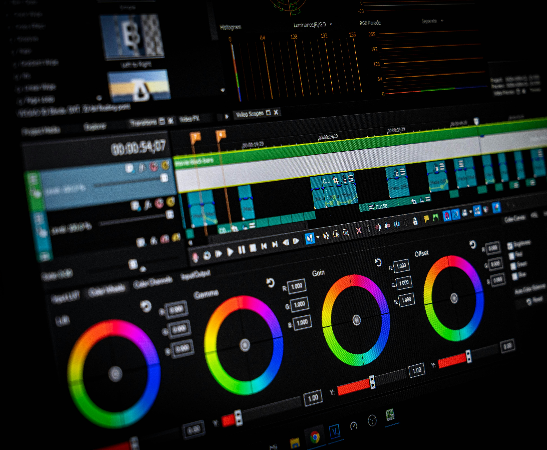This screenshot has width=547, height=450.
Task: Click the Gain wheel center point
Action: [x=356, y=320]
